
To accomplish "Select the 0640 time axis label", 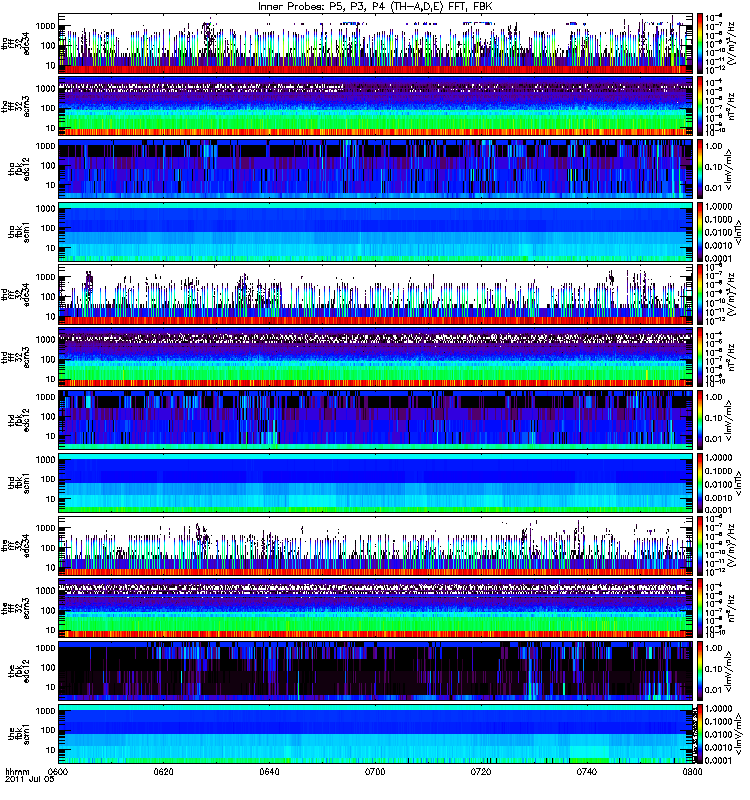I will (269, 771).
